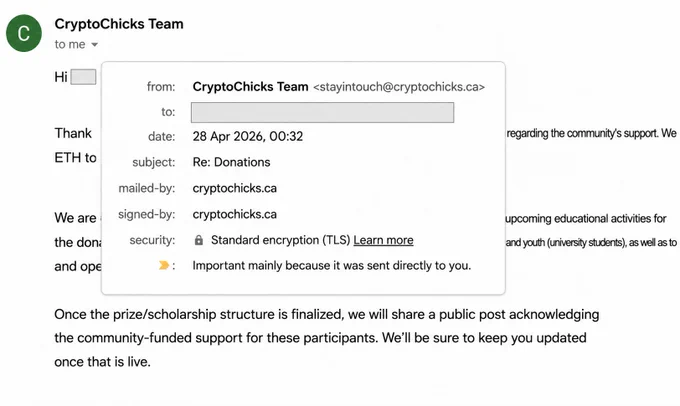Click the redacted recipient address field
The image size is (680, 406).
[322, 112]
